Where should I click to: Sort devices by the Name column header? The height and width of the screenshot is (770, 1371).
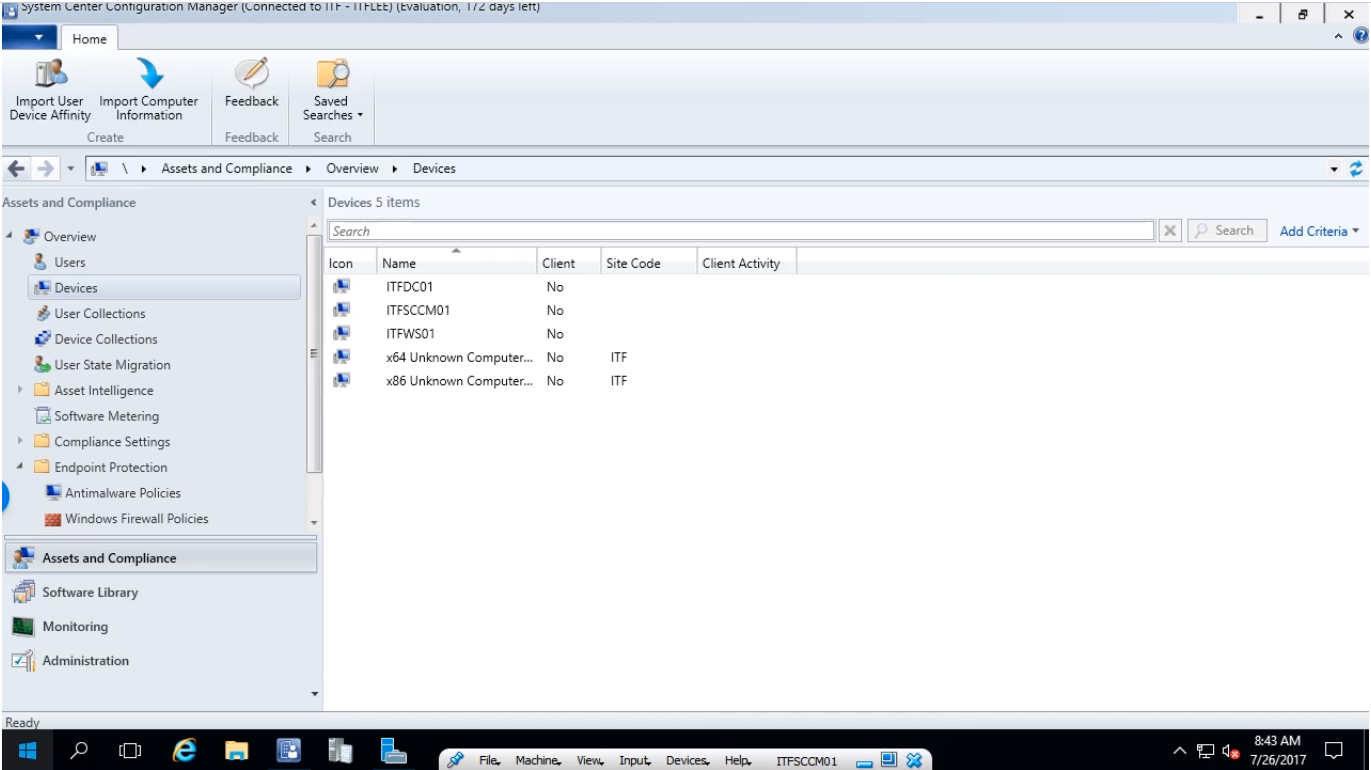tap(399, 264)
